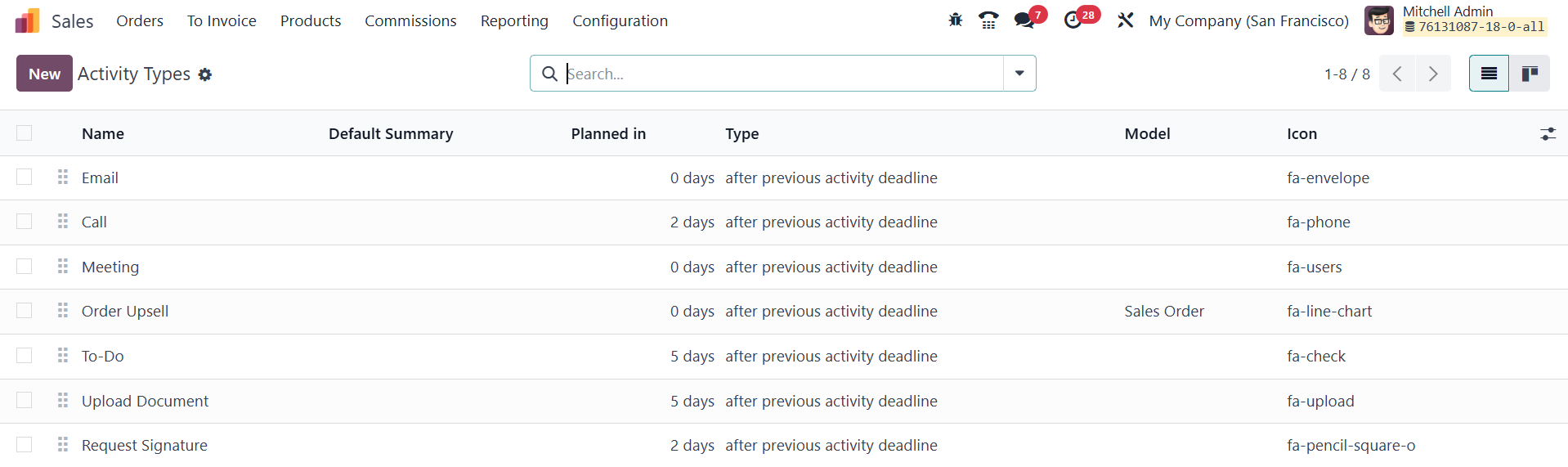Switch to Kanban view

click(x=1530, y=74)
